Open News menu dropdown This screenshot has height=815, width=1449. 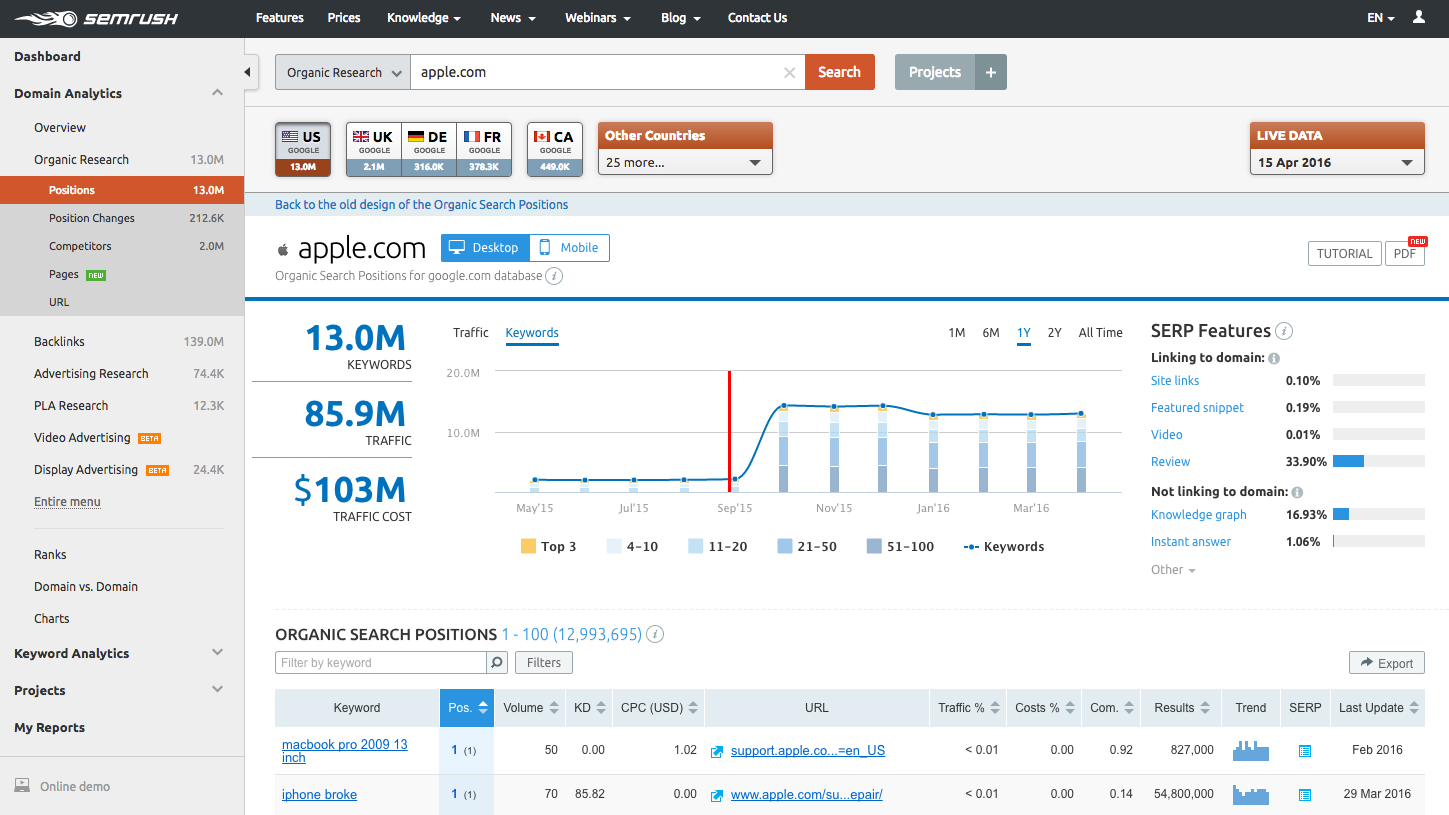click(513, 18)
